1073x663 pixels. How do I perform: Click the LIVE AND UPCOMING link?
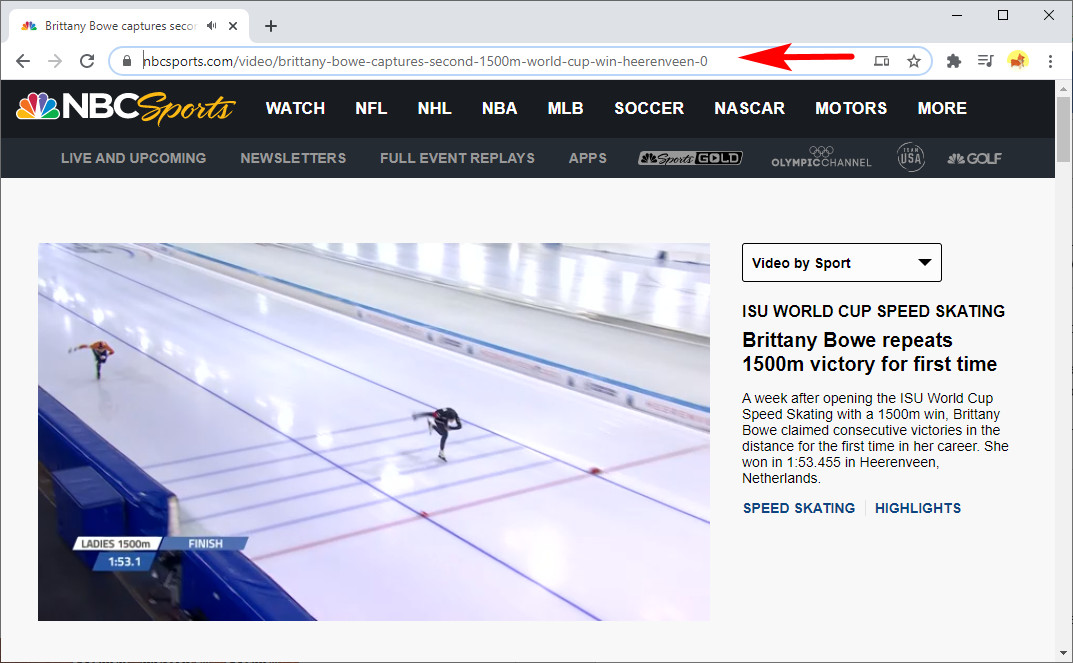(x=133, y=158)
